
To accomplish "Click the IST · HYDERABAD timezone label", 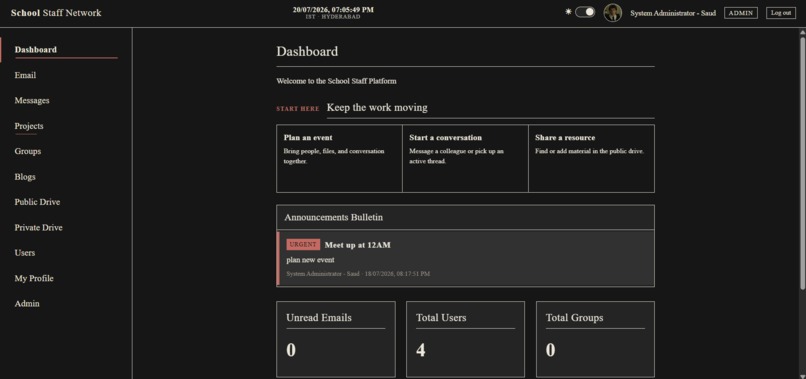I will click(x=333, y=17).
